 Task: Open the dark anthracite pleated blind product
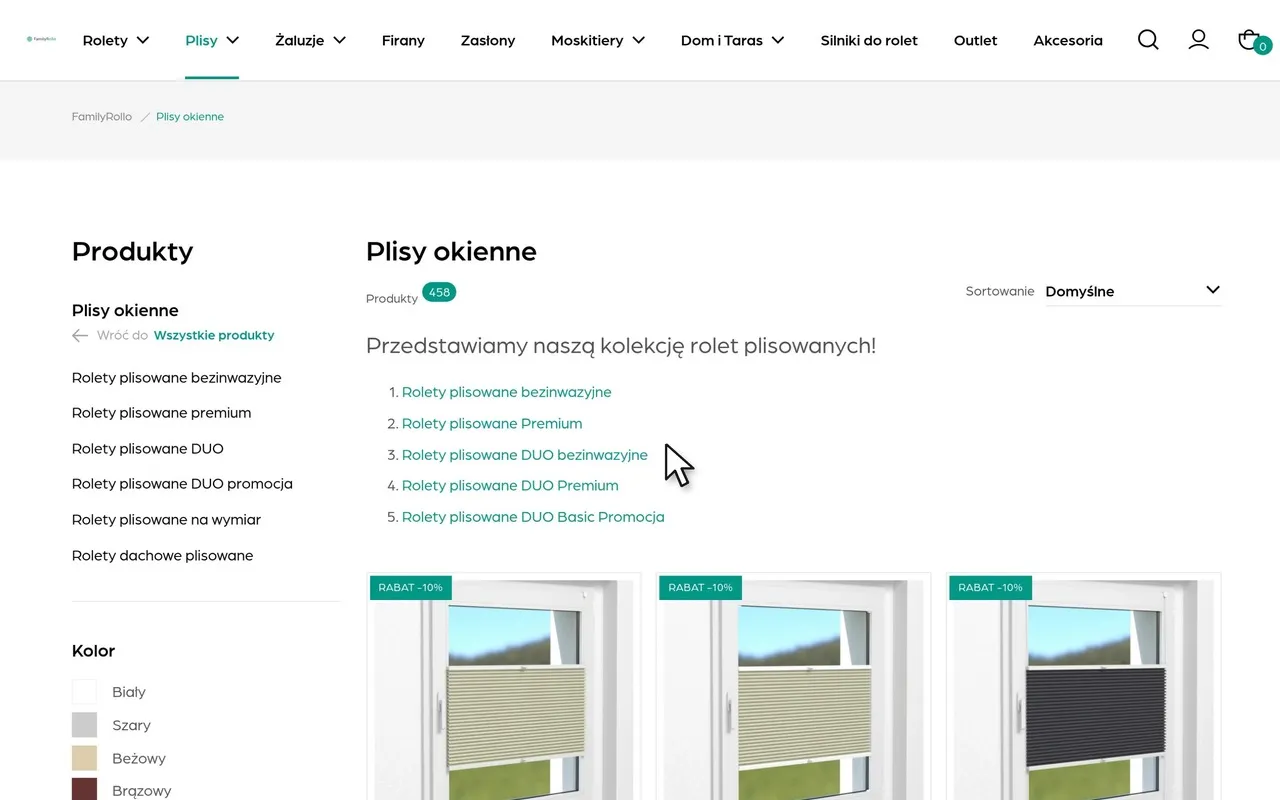1084,687
